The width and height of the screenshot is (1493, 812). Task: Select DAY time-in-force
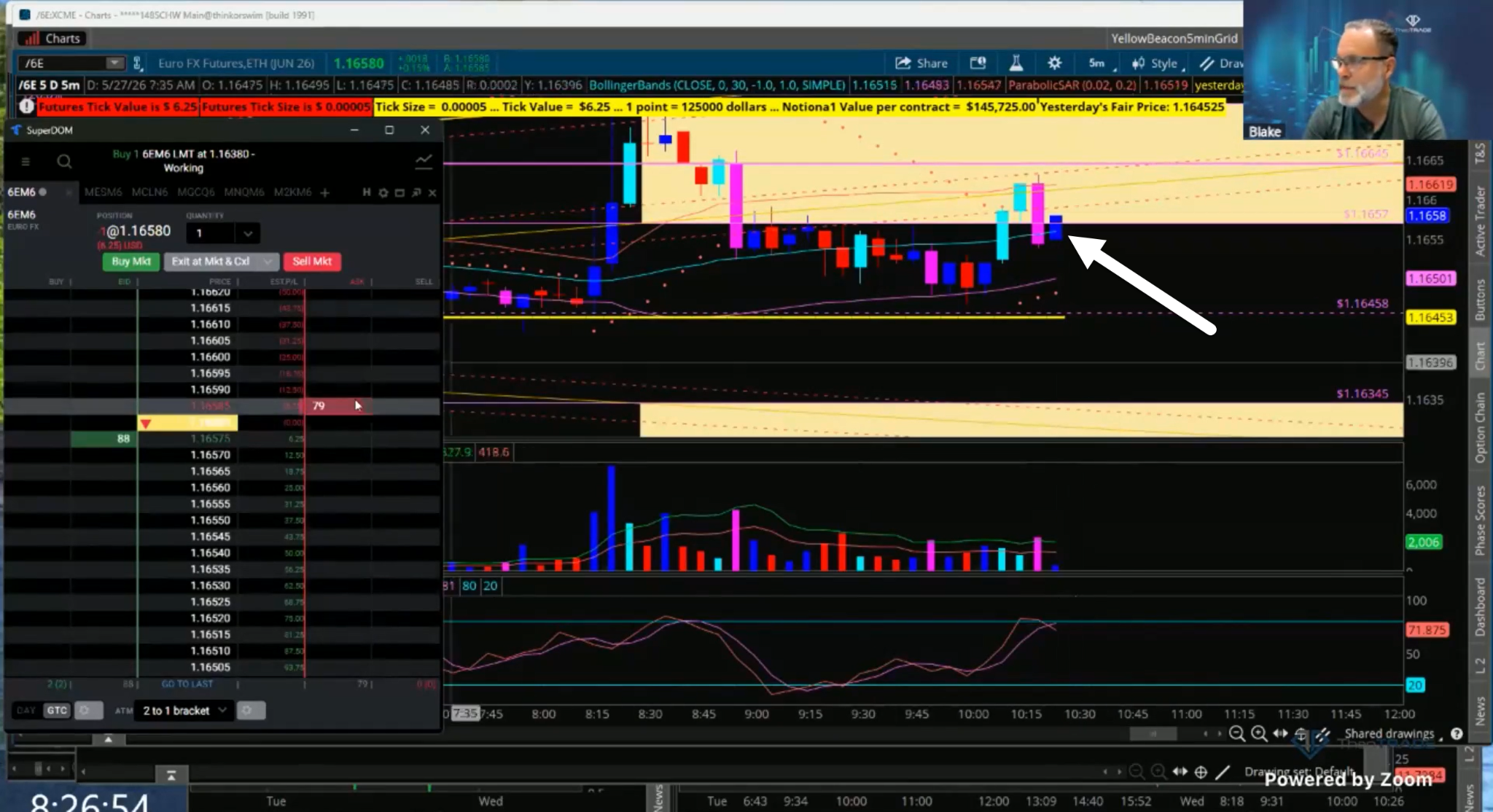[x=26, y=710]
